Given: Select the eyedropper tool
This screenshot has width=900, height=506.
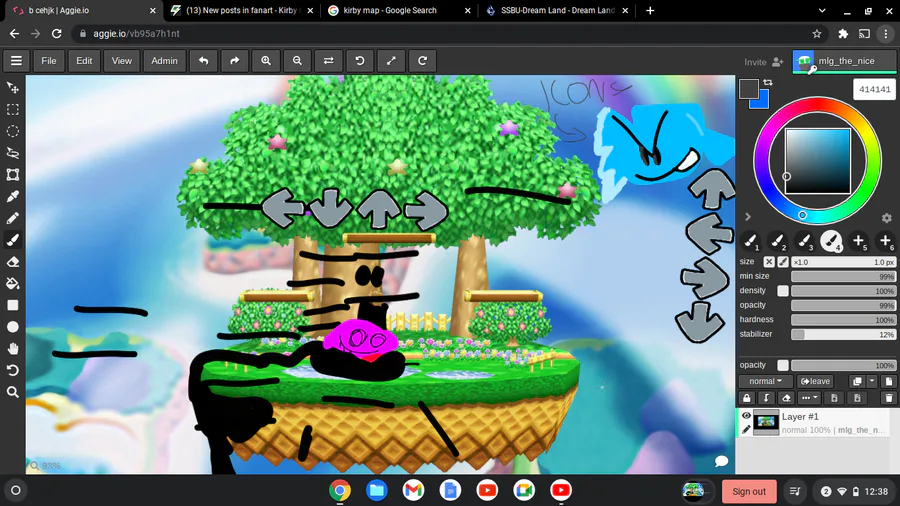Looking at the screenshot, I should 13,196.
